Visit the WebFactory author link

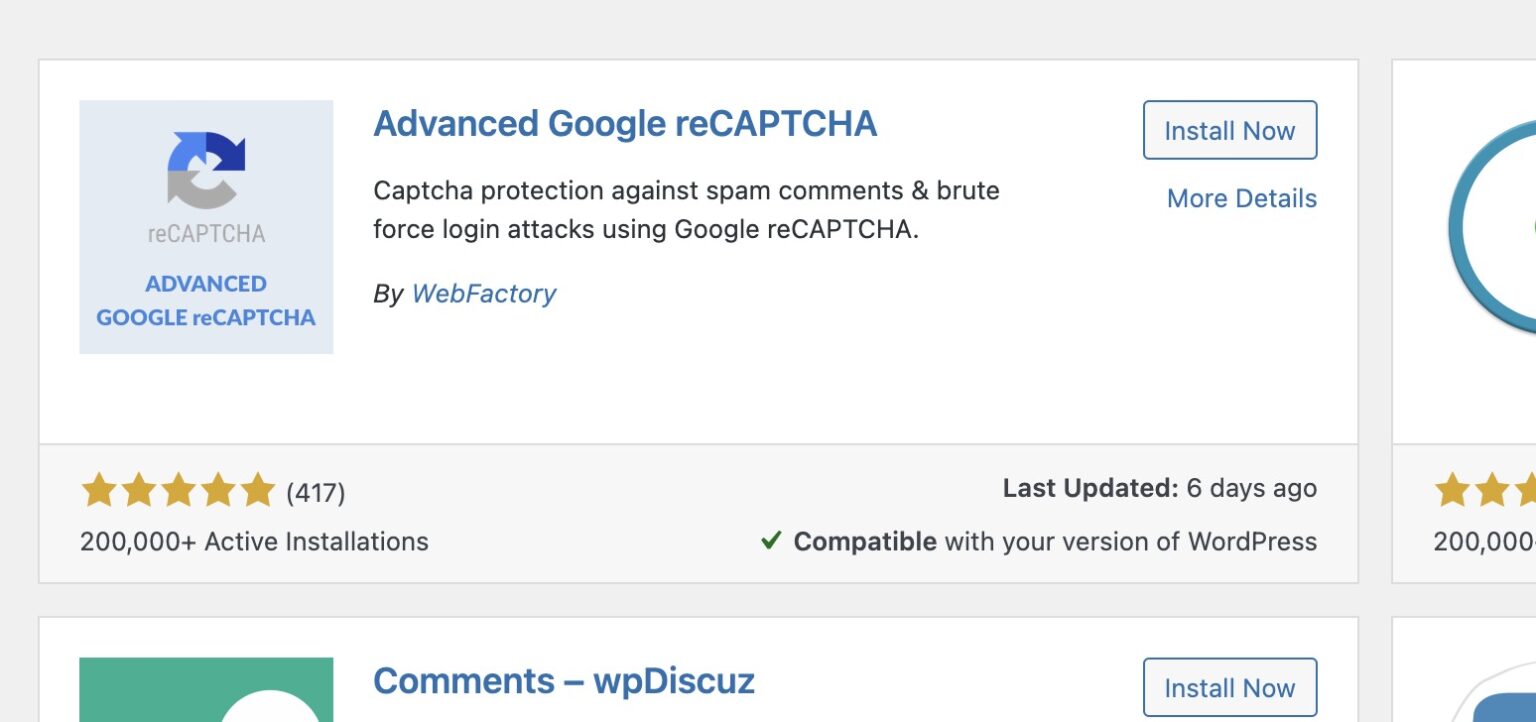484,294
